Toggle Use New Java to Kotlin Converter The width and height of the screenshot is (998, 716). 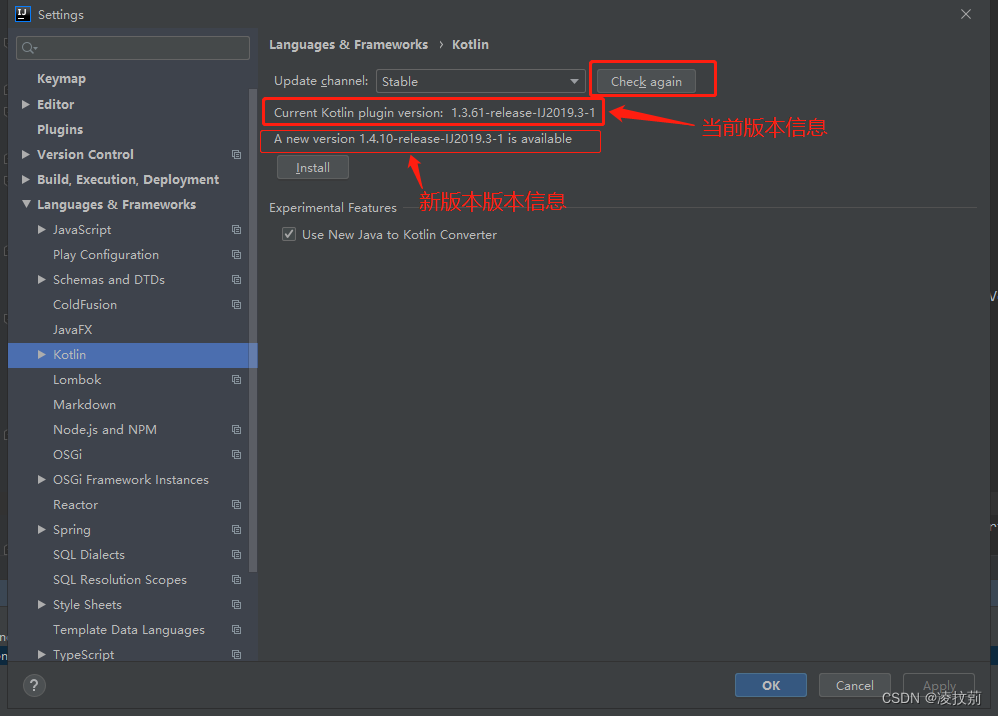click(x=289, y=234)
